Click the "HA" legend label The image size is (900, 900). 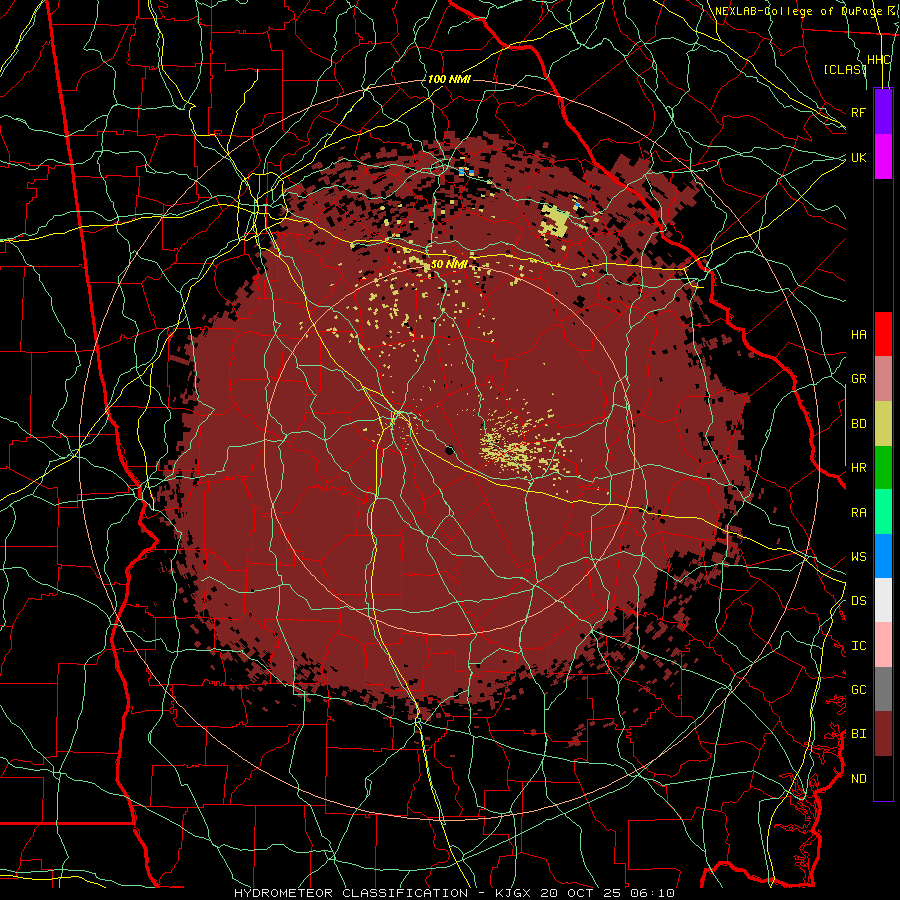[x=858, y=335]
